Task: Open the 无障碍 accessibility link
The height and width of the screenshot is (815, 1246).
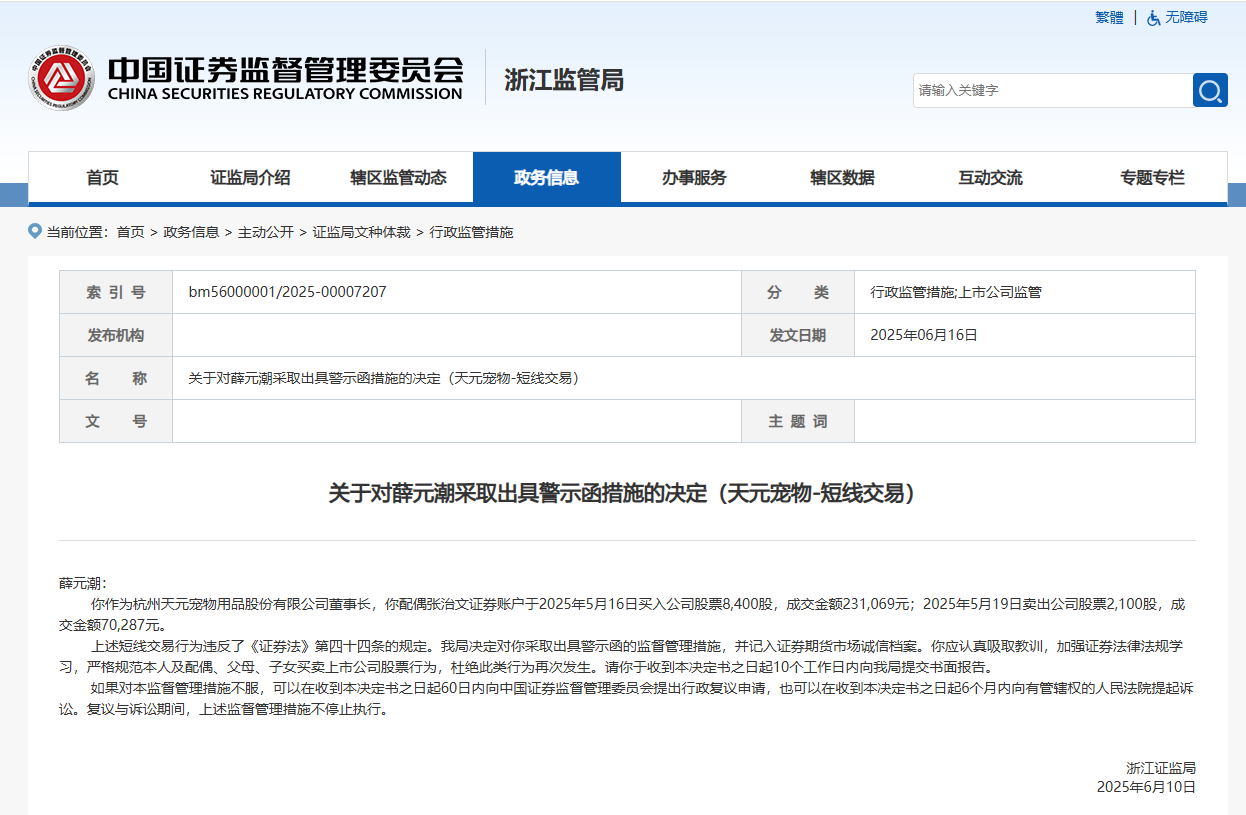Action: coord(1186,18)
